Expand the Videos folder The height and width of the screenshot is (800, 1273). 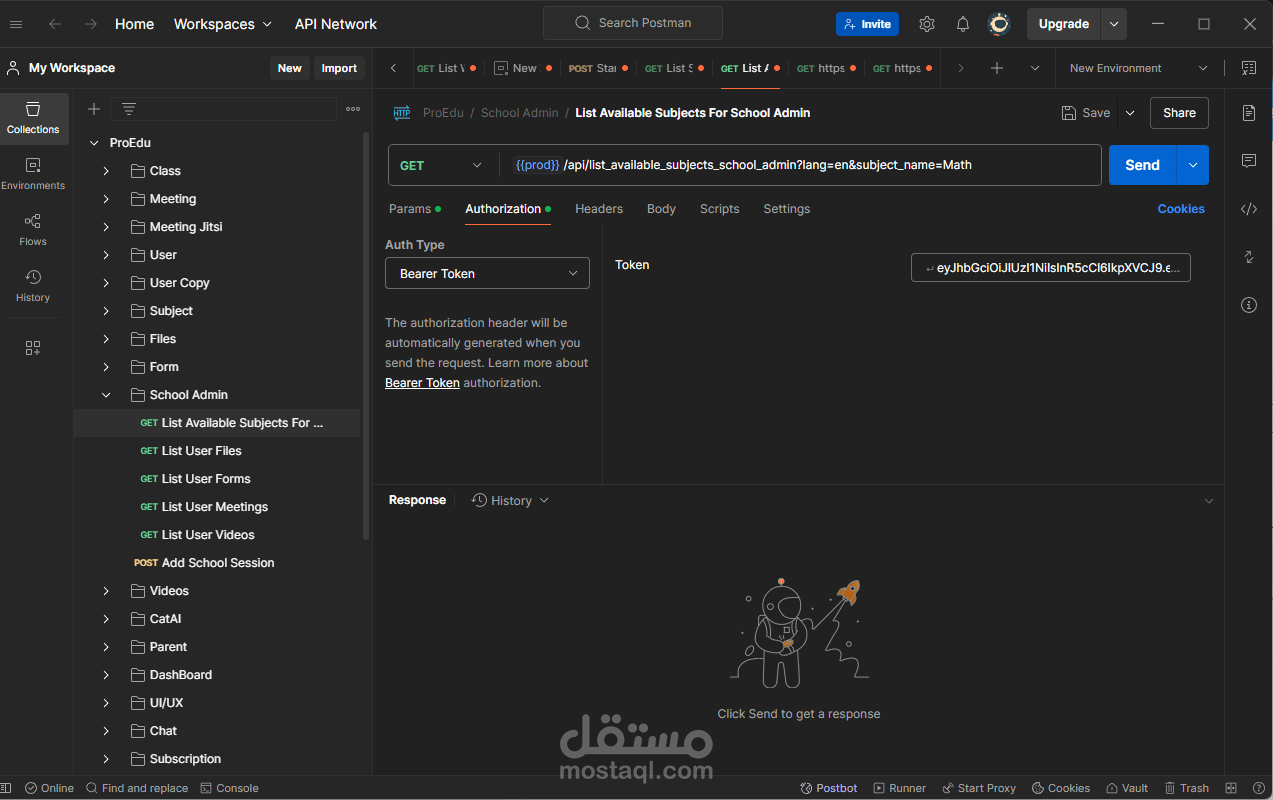pyautogui.click(x=106, y=591)
